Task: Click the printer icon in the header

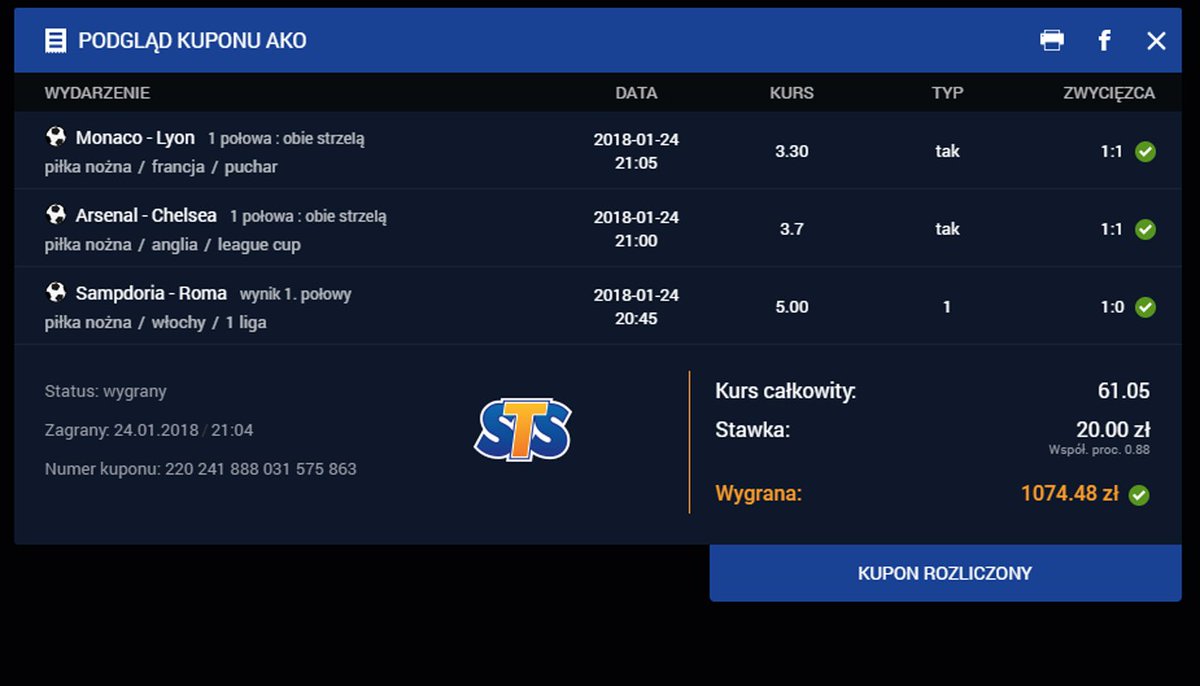Action: (x=1052, y=40)
